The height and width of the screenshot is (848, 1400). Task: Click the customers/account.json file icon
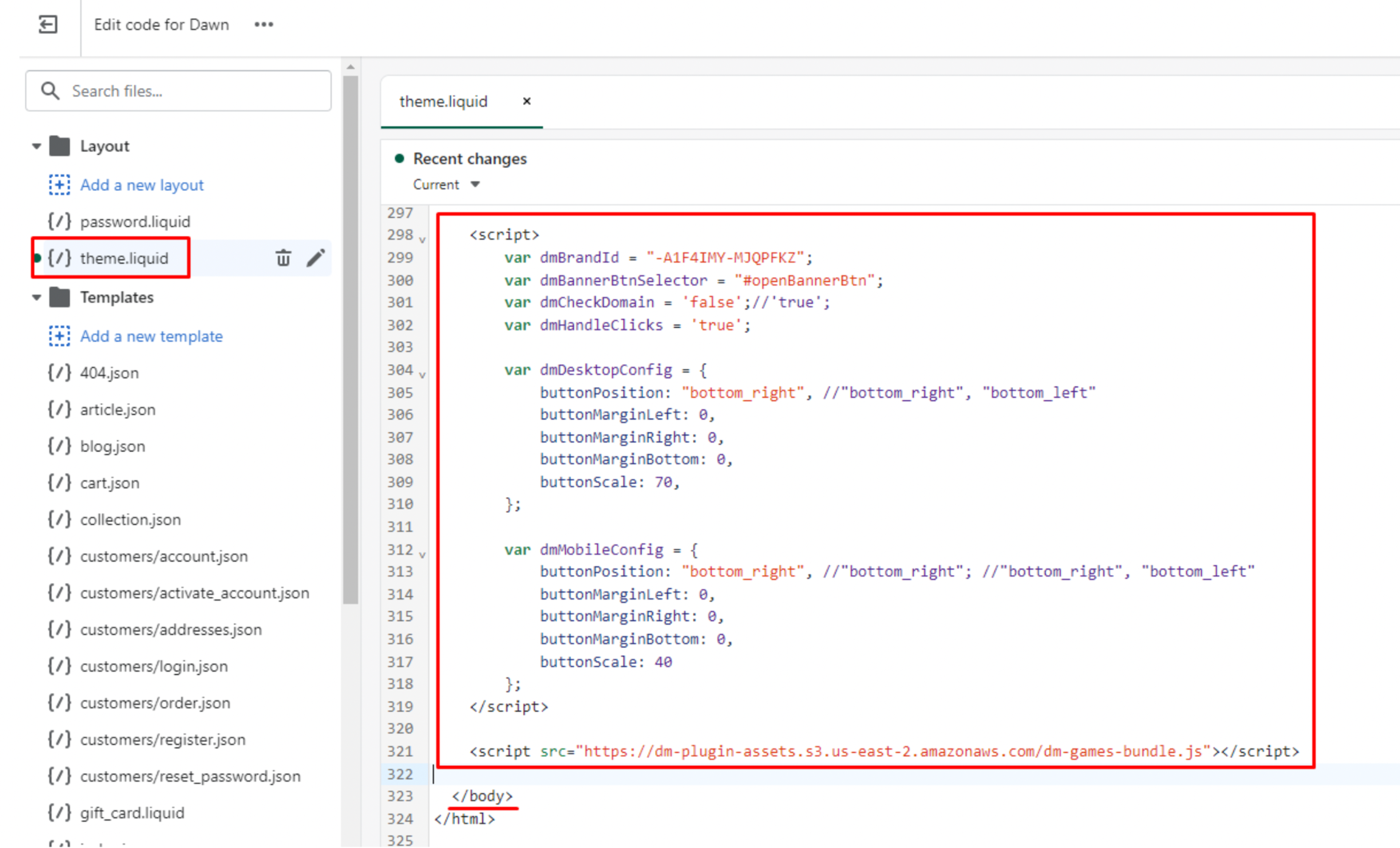point(60,556)
